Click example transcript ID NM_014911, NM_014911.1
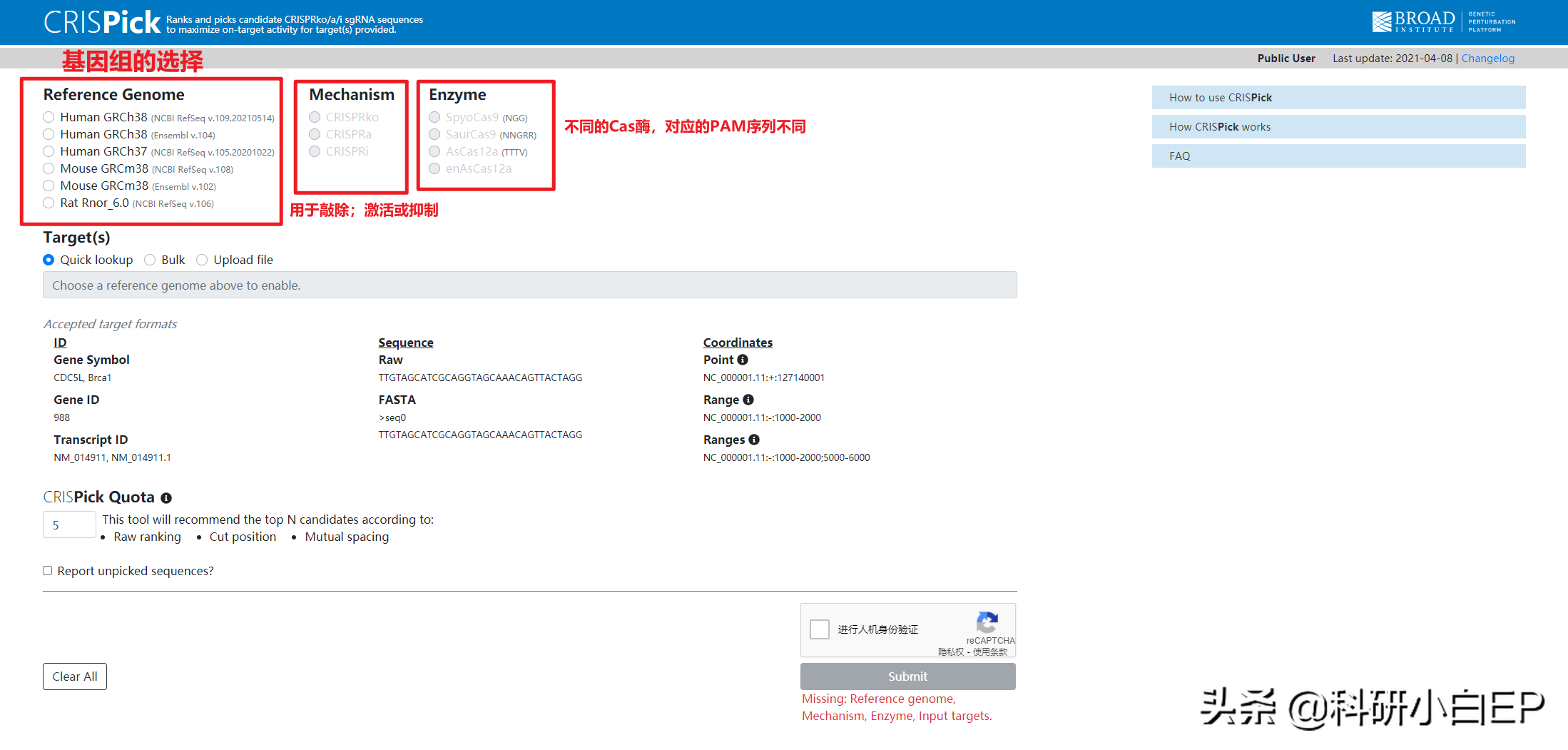The height and width of the screenshot is (750, 1568). [x=112, y=457]
